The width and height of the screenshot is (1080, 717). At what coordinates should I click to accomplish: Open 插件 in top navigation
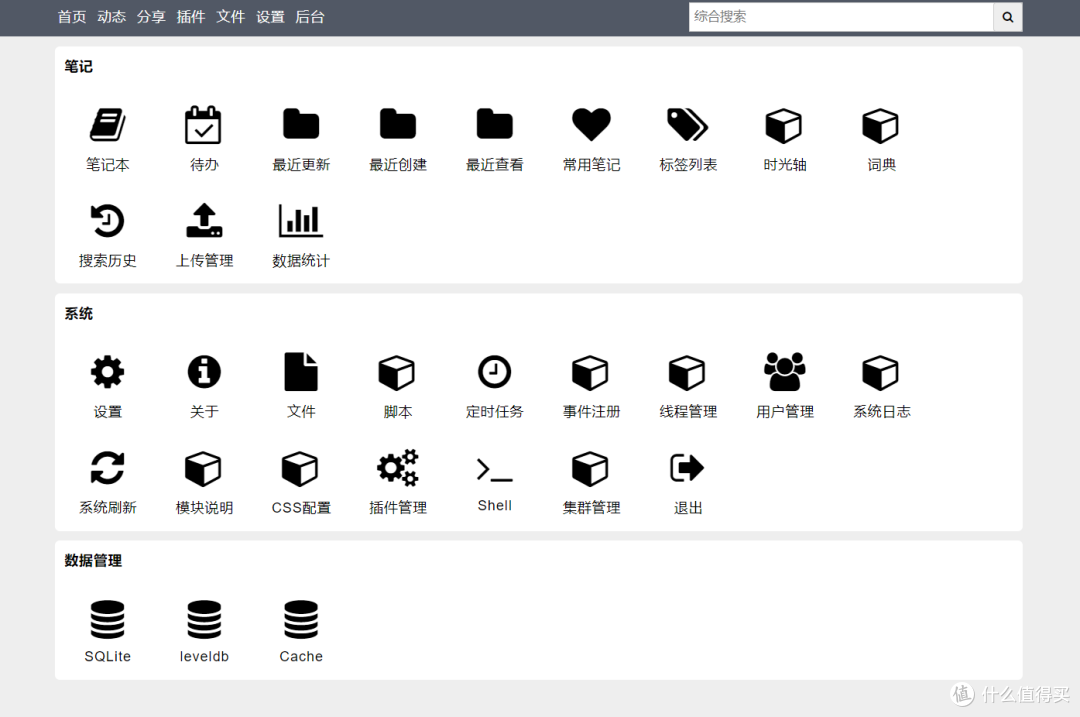coord(191,17)
